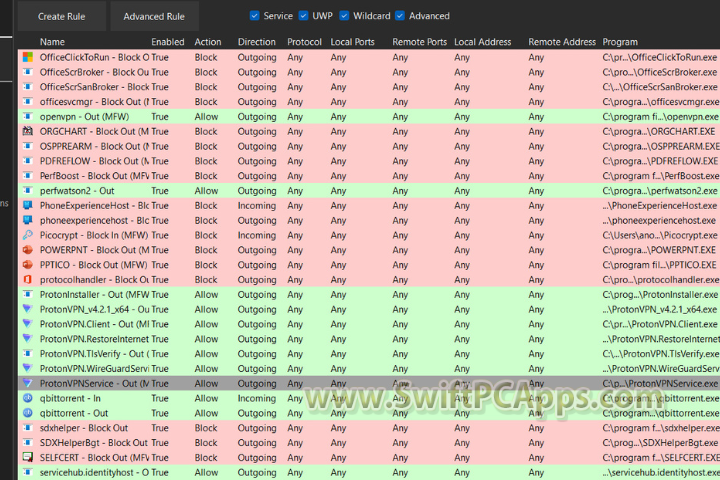
Task: Sort by the Protocol column header
Action: click(304, 42)
